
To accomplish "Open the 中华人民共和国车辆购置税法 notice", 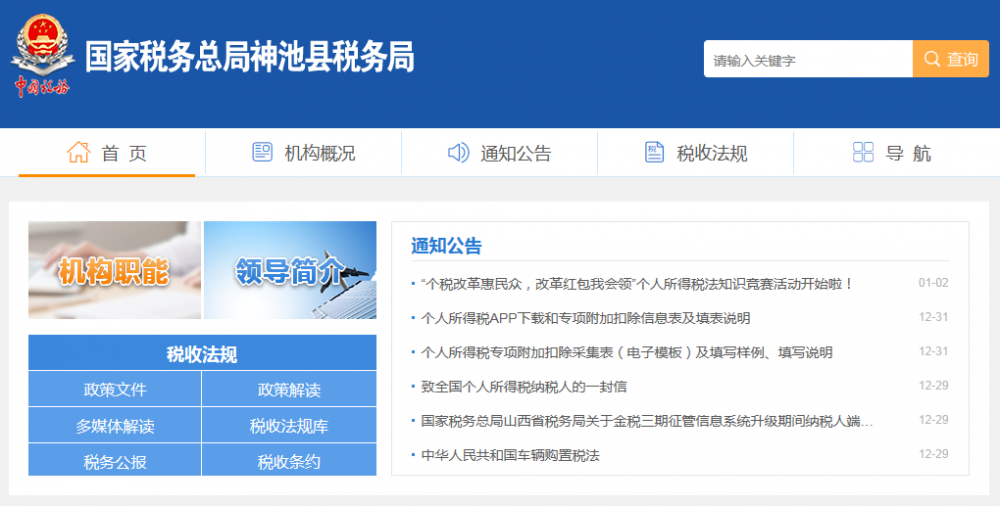I will [510, 455].
